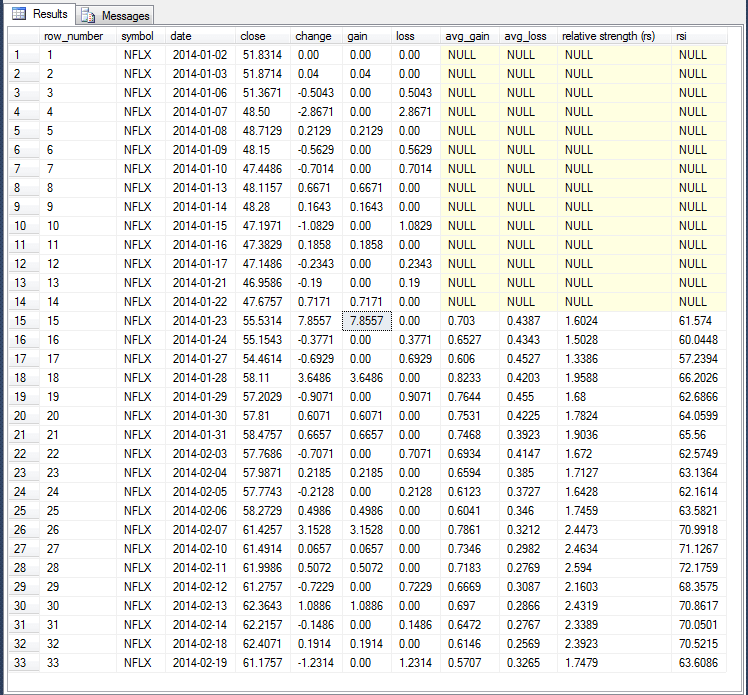Click loss value 0.5043

[x=416, y=93]
